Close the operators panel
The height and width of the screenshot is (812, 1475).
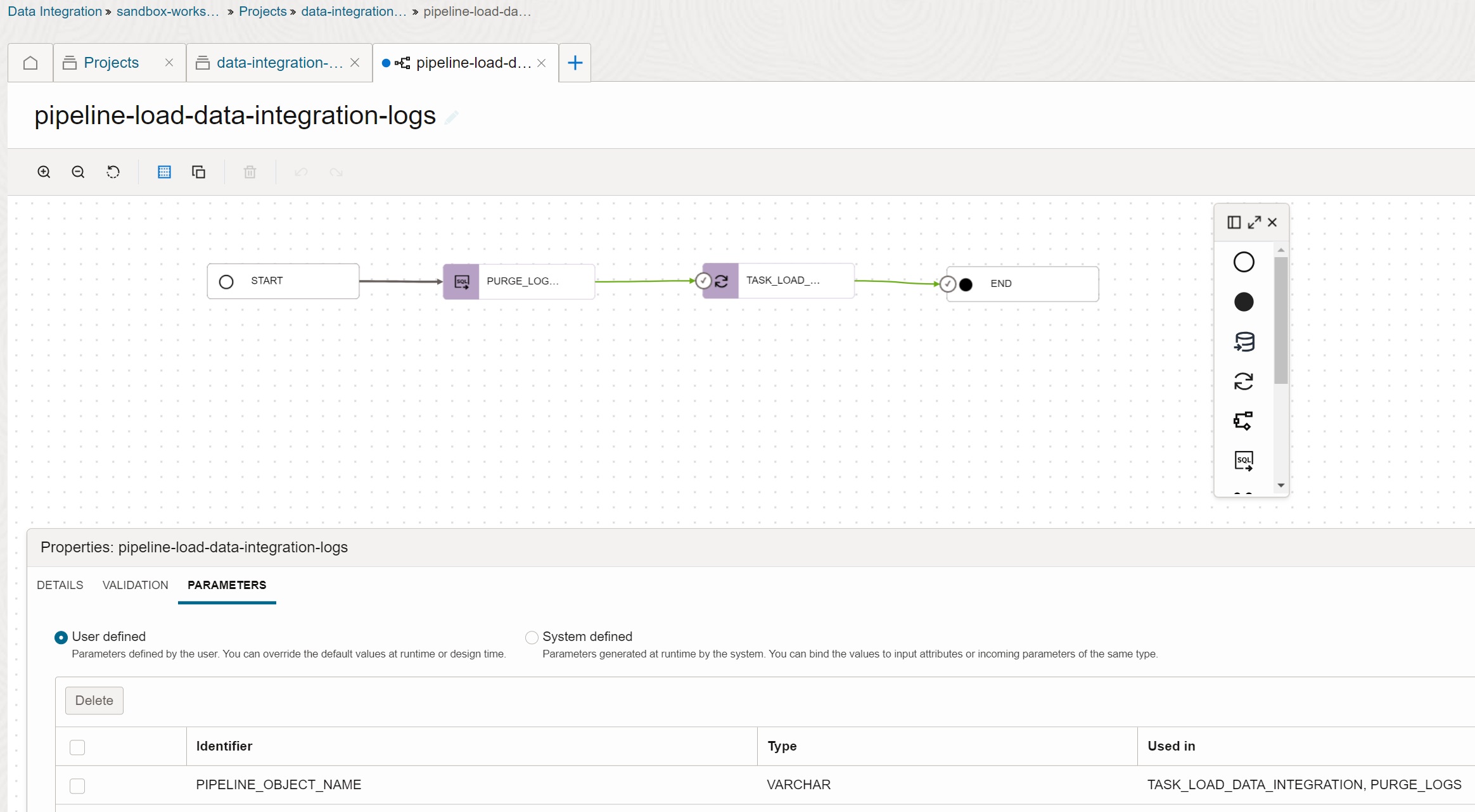click(1272, 222)
